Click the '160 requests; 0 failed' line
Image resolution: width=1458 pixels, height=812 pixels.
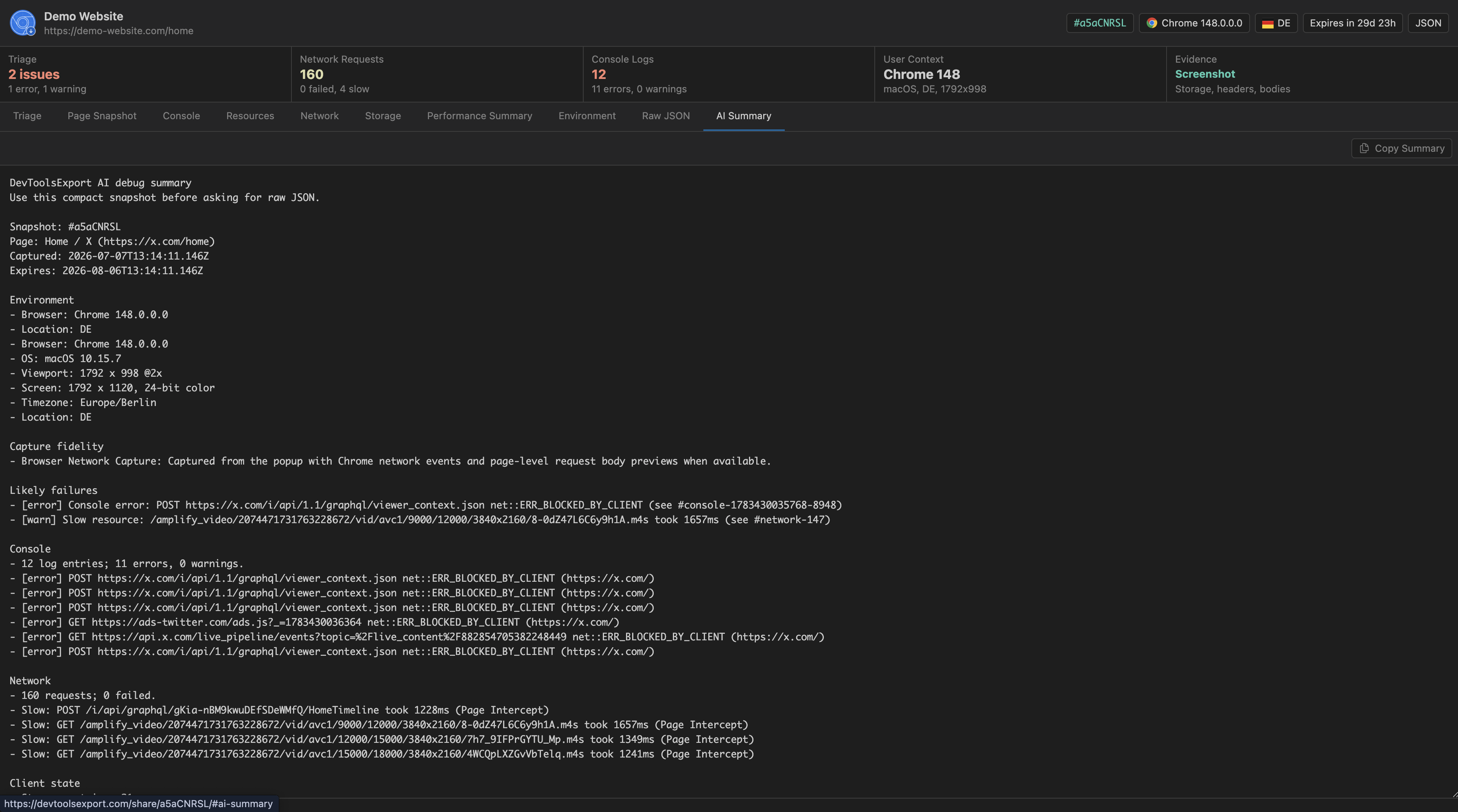click(83, 695)
